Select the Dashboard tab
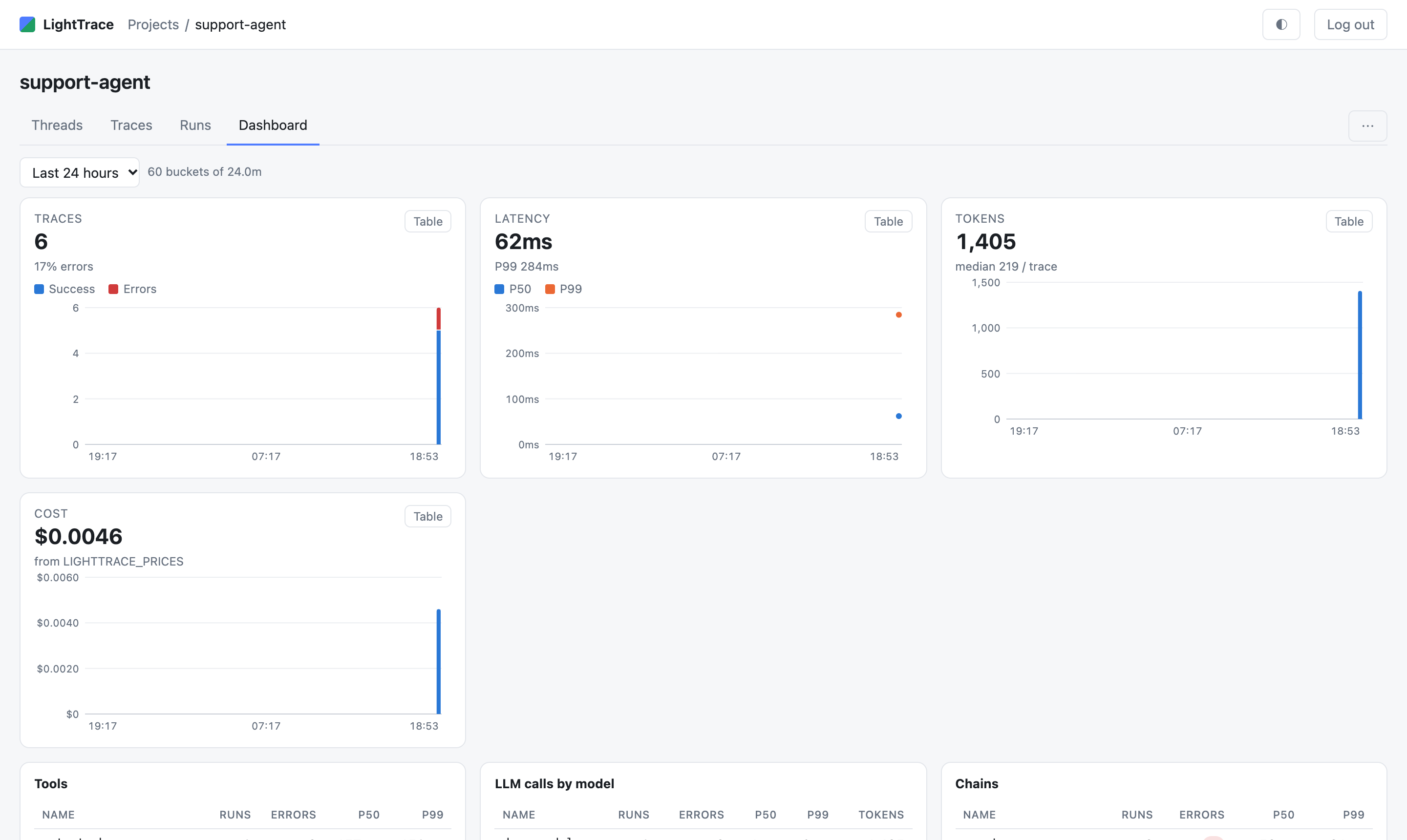The width and height of the screenshot is (1407, 840). (x=273, y=125)
